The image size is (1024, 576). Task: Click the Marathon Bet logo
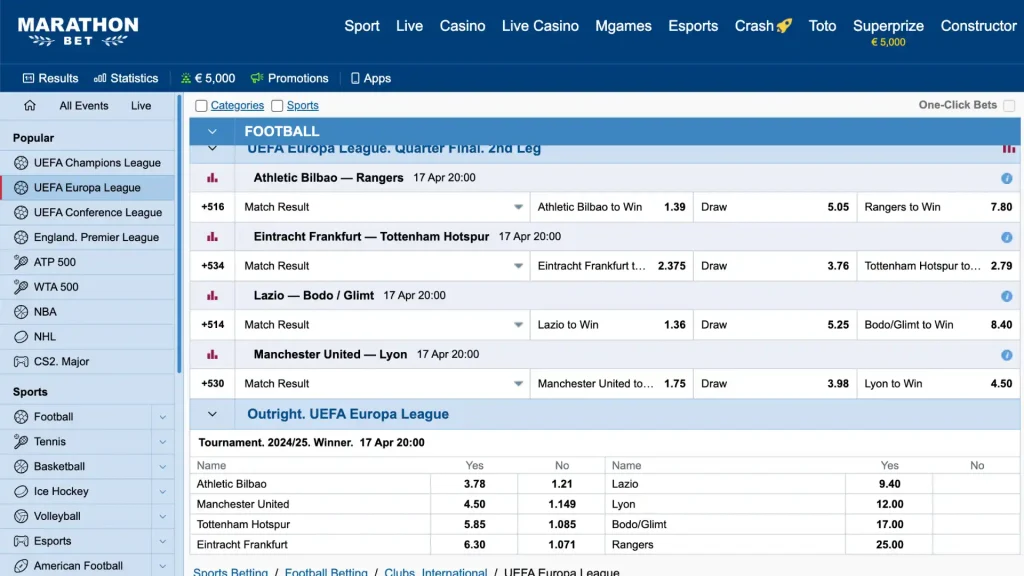tap(78, 31)
